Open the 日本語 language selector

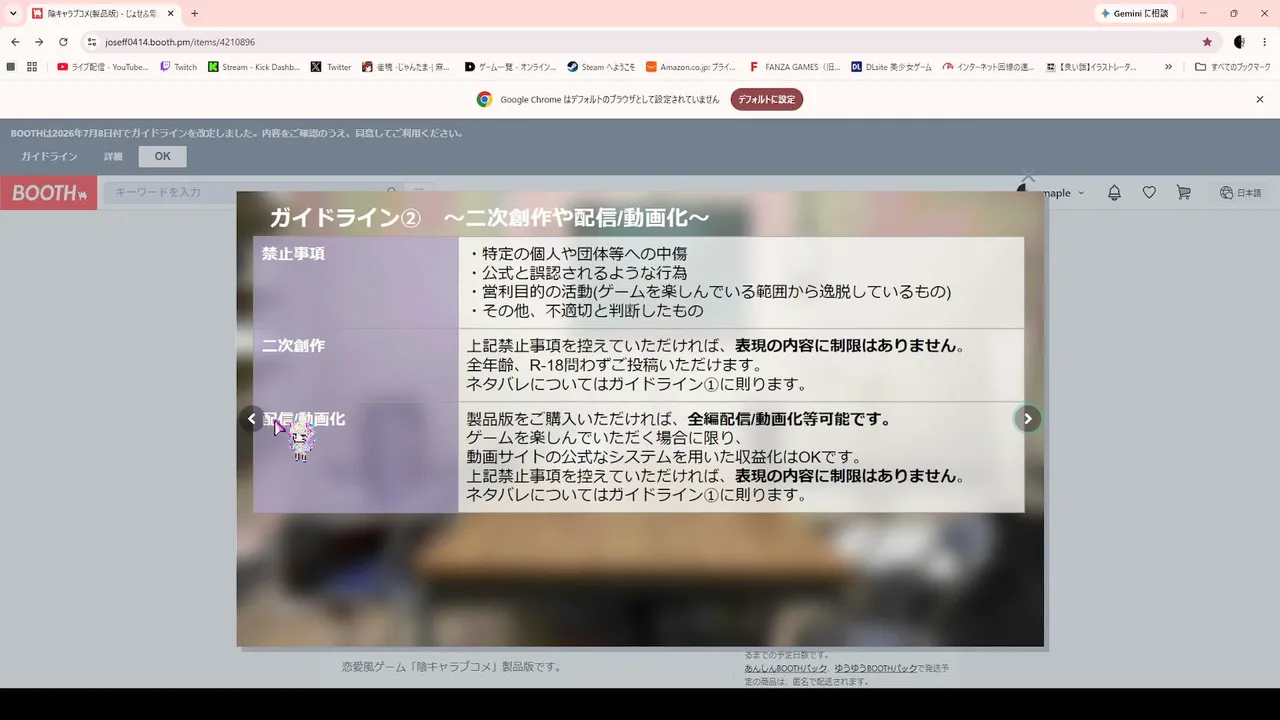coord(1241,193)
